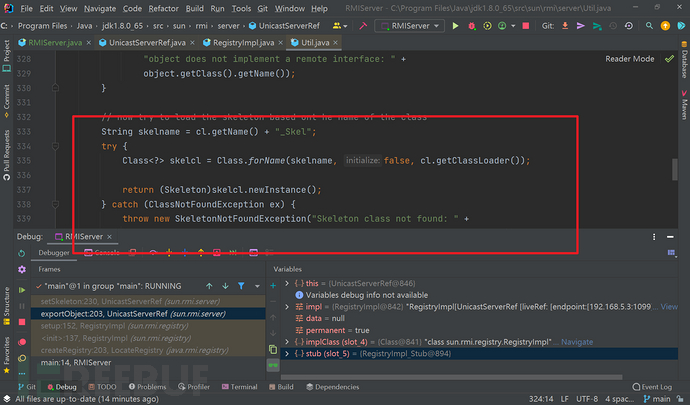Select the previous frame with the up arrow
The height and width of the screenshot is (405, 690).
tap(209, 286)
